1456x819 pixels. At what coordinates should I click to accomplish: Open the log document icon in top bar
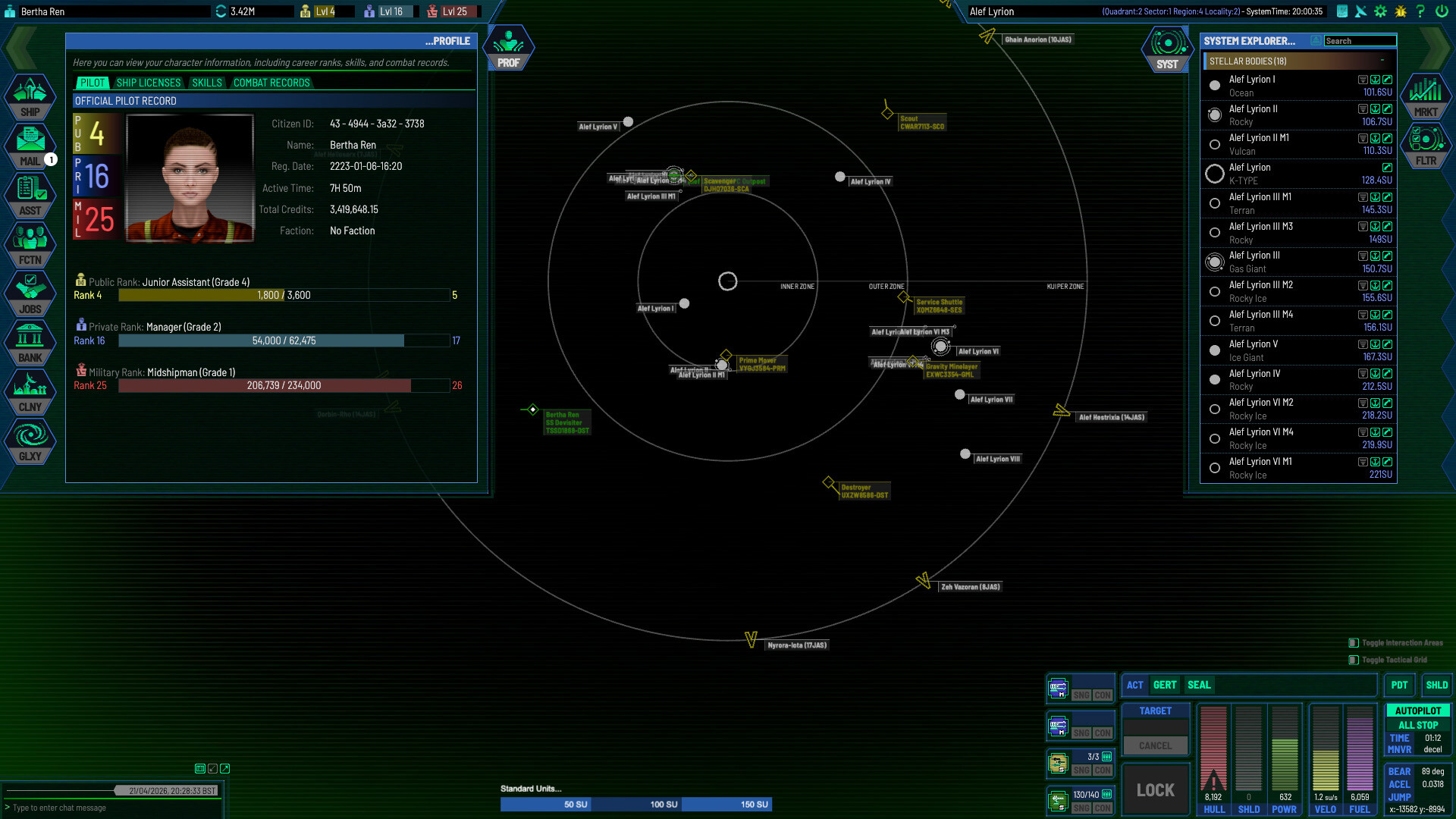point(1342,11)
